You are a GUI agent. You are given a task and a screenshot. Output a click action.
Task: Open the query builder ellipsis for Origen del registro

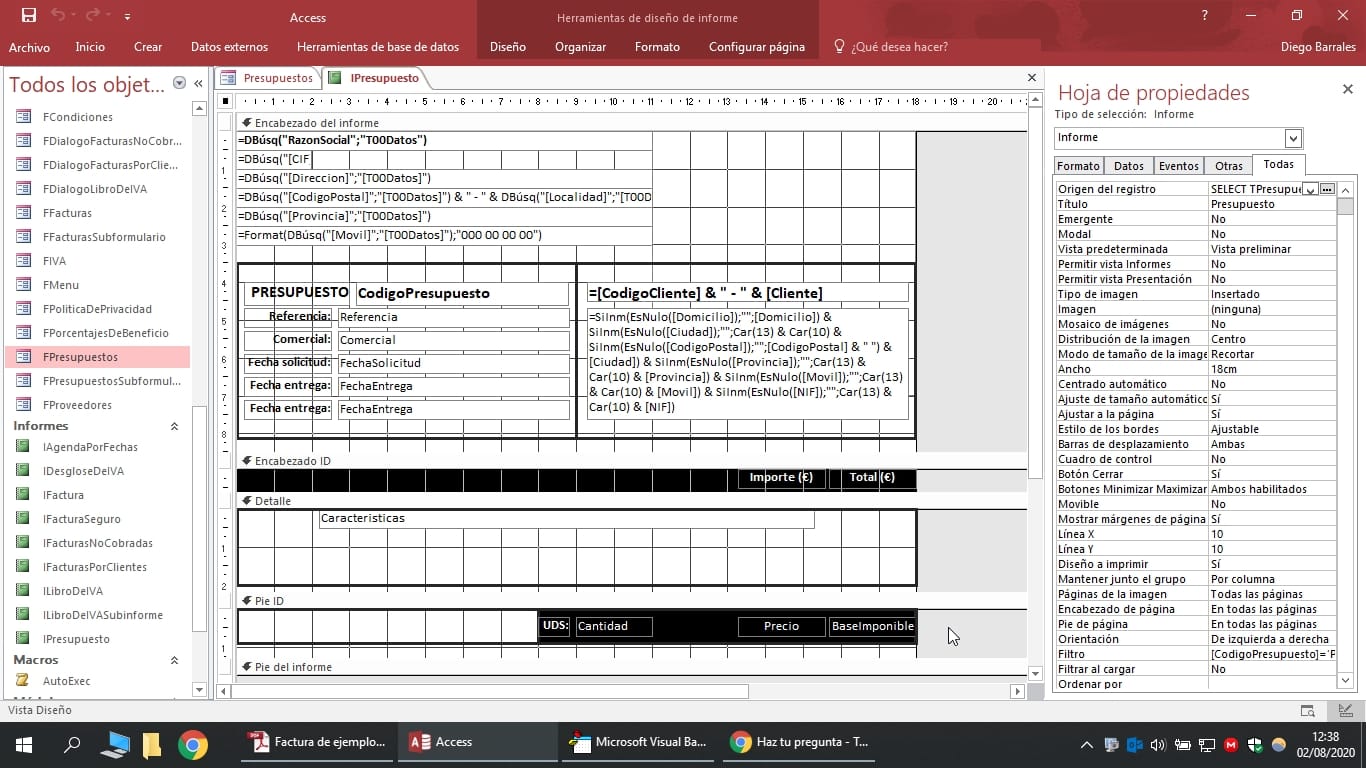pos(1327,189)
